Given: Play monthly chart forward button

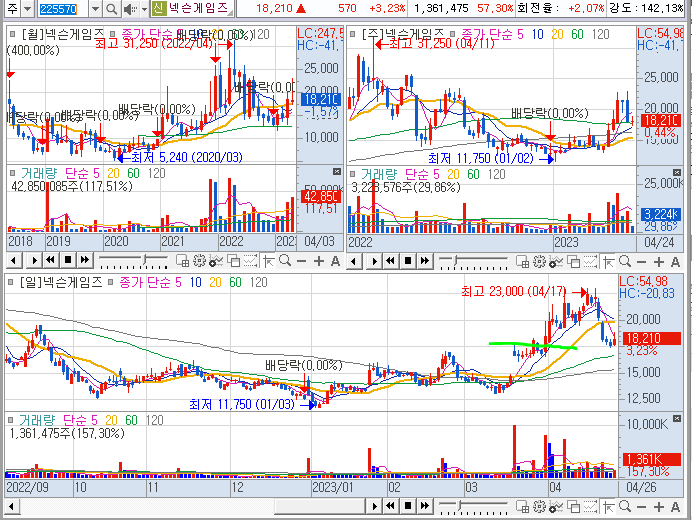Looking at the screenshot, I should tap(34, 260).
